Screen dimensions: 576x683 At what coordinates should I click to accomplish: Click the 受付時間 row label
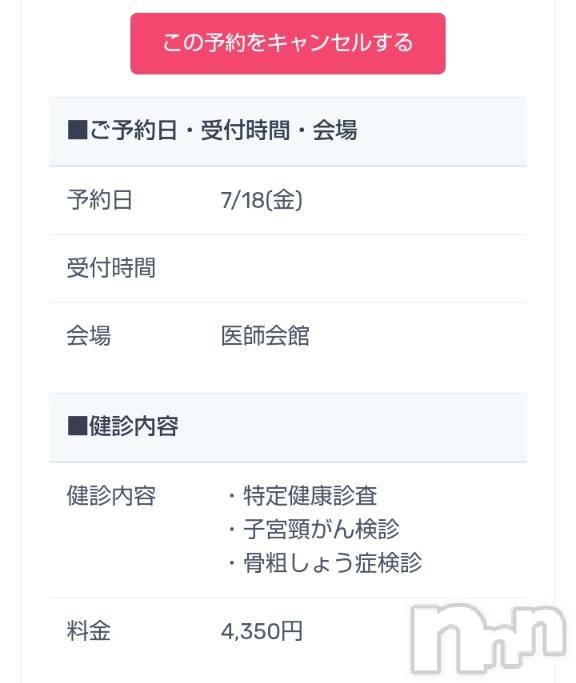[111, 268]
